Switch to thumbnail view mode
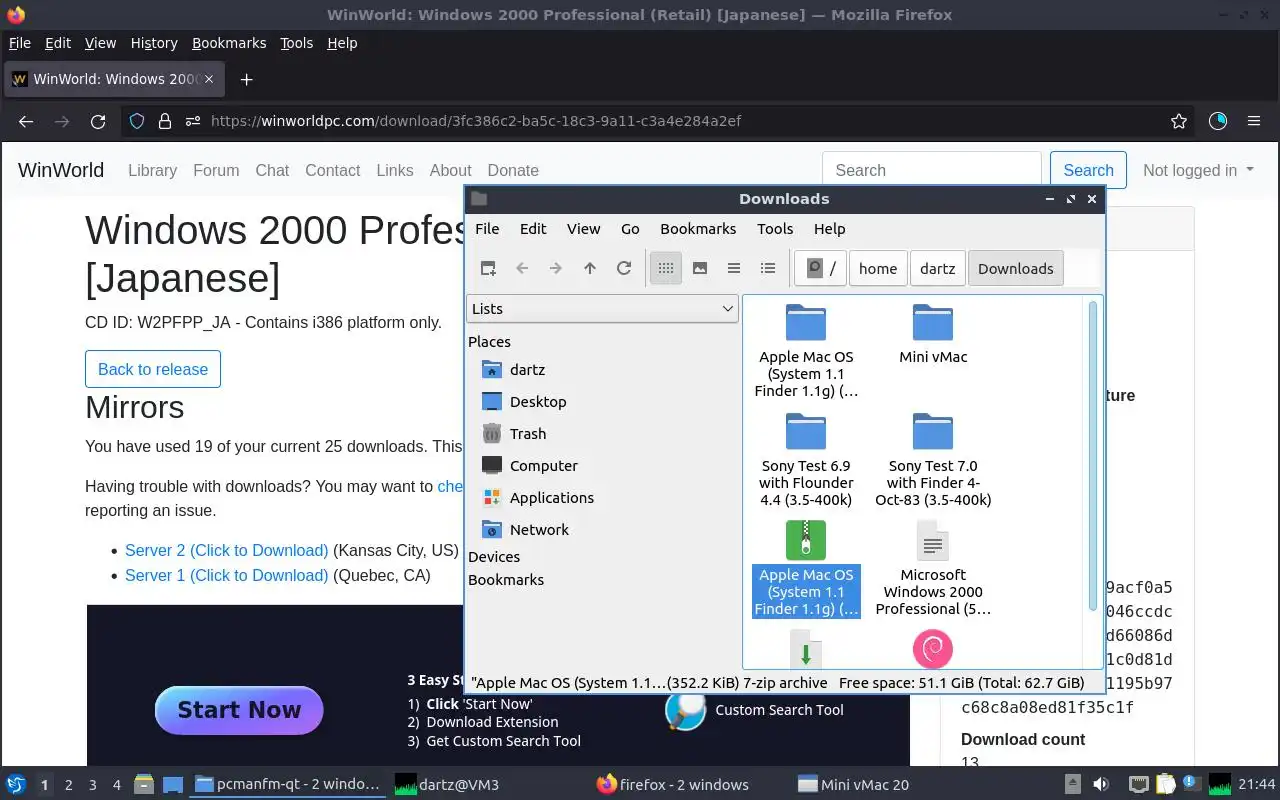Image resolution: width=1280 pixels, height=800 pixels. tap(700, 268)
